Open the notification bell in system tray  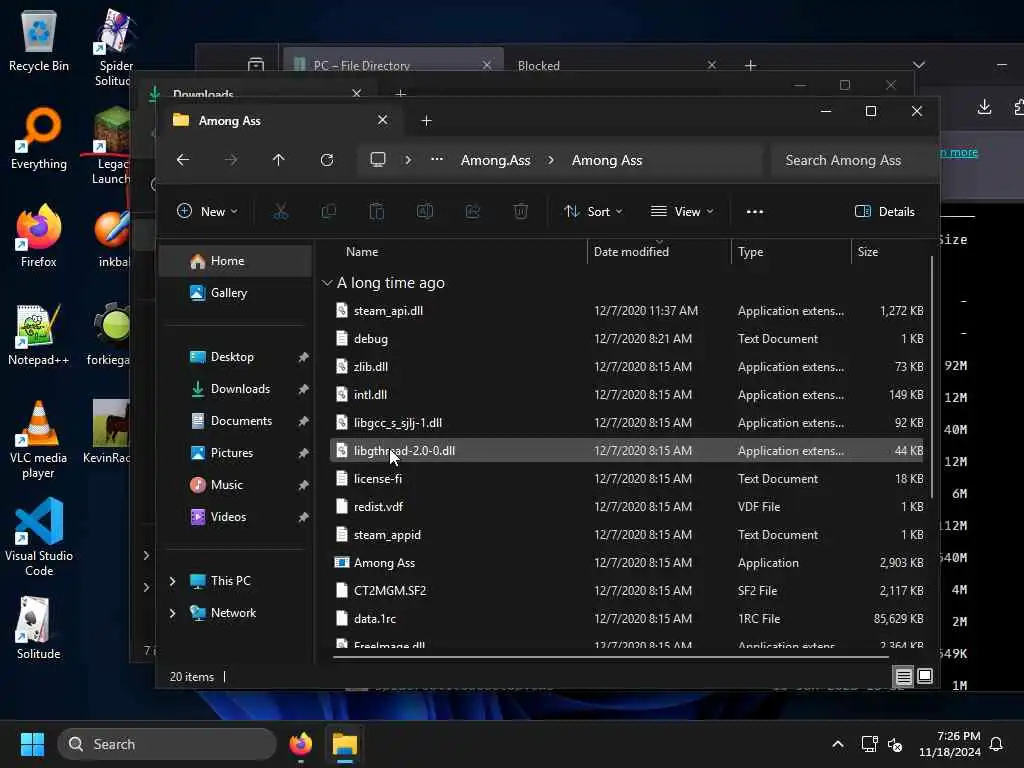pos(996,744)
